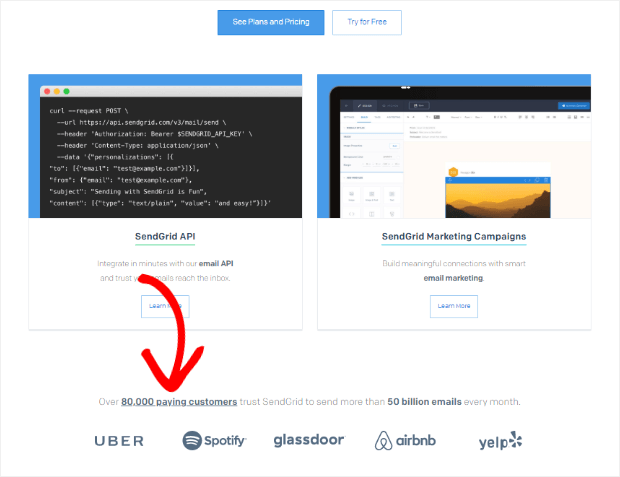Click the SendGrid API heading

[165, 237]
